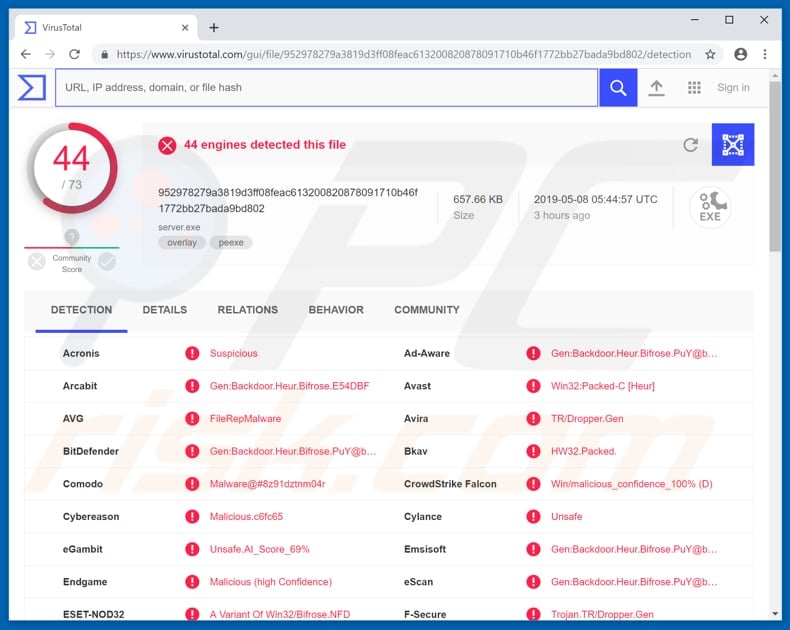Click Avira alert icon

point(533,418)
